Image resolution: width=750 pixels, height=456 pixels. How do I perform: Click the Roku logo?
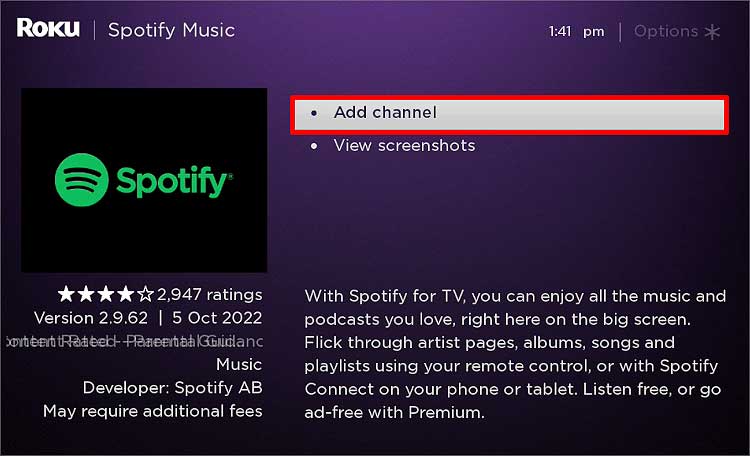click(x=49, y=28)
